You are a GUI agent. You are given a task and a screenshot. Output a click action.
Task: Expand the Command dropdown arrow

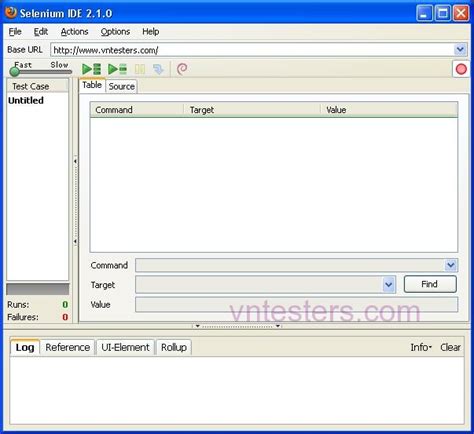point(451,265)
